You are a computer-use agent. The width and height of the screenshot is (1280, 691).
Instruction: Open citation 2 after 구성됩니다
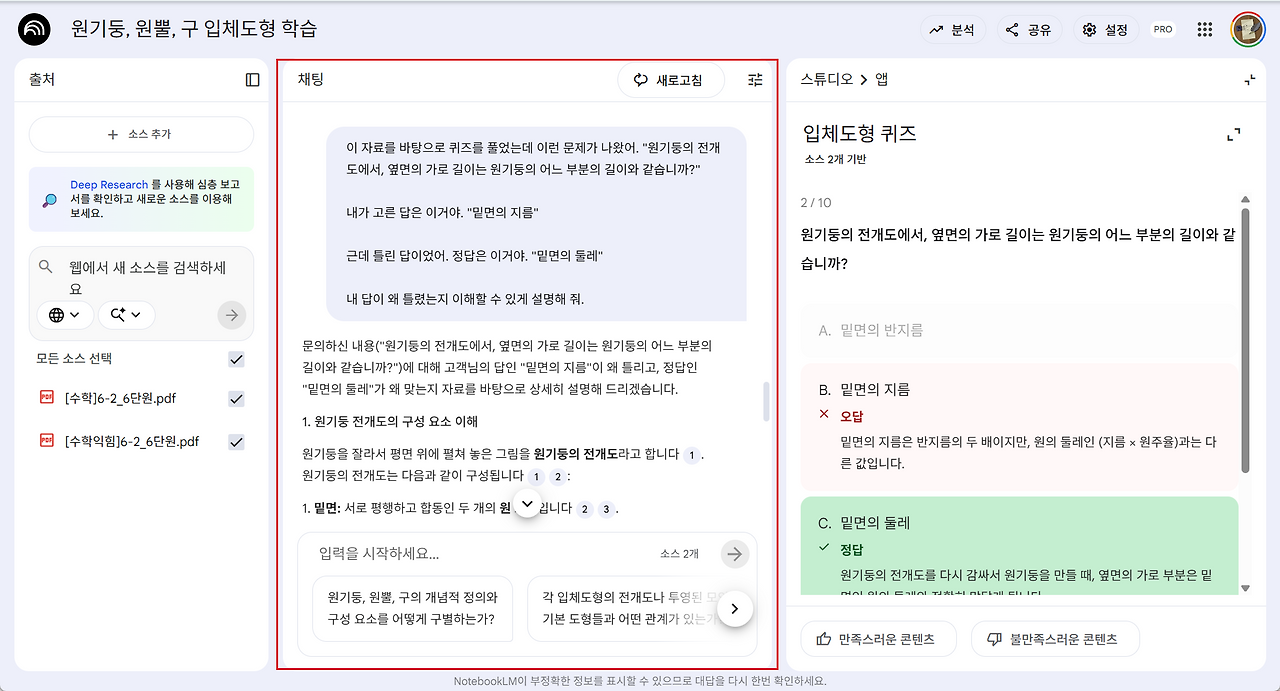tap(559, 477)
